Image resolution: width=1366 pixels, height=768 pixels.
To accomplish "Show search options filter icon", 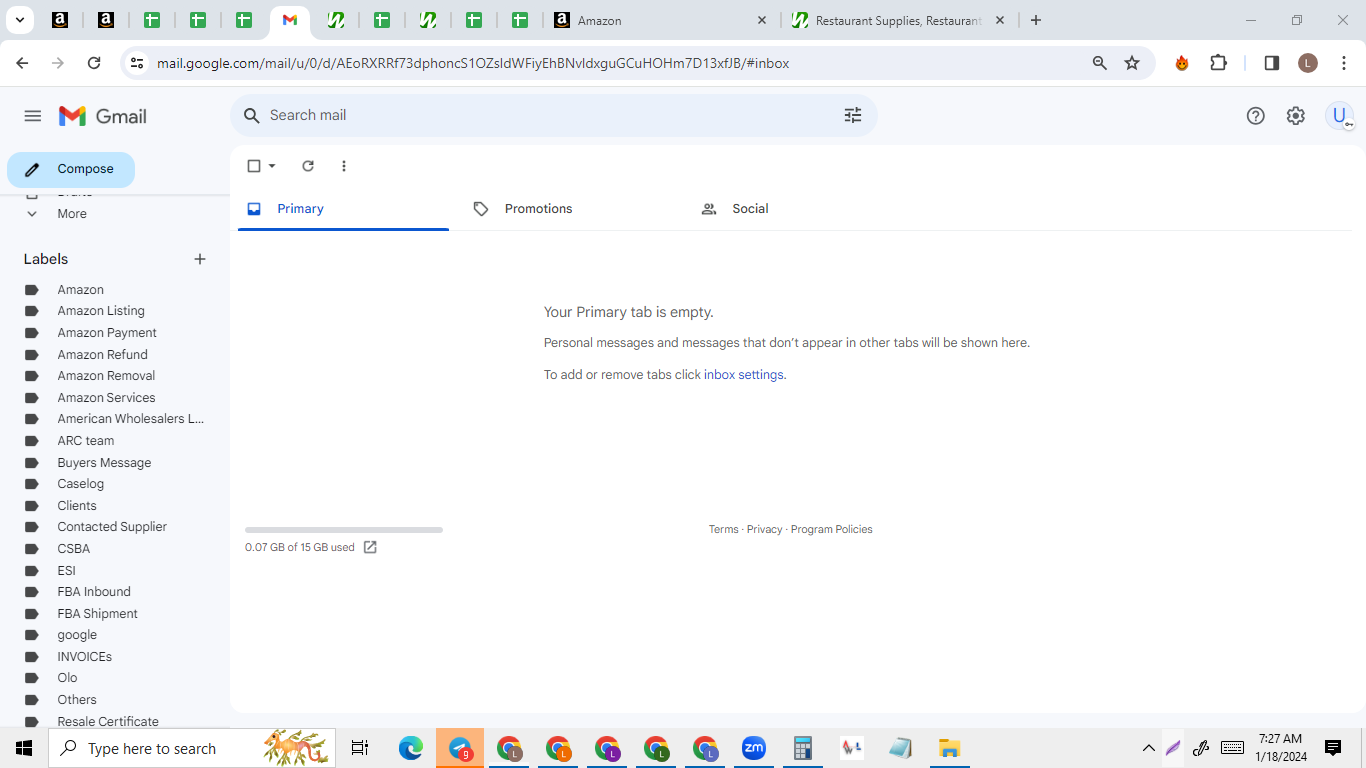I will (x=853, y=116).
